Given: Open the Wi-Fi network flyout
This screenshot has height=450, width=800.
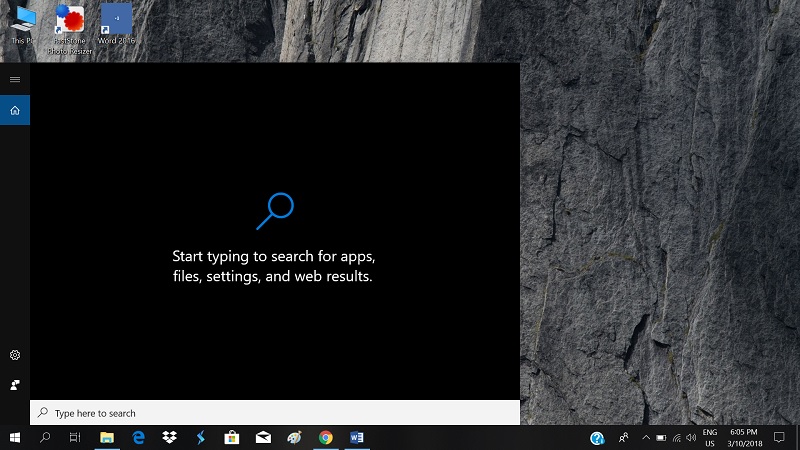Looking at the screenshot, I should tap(677, 438).
